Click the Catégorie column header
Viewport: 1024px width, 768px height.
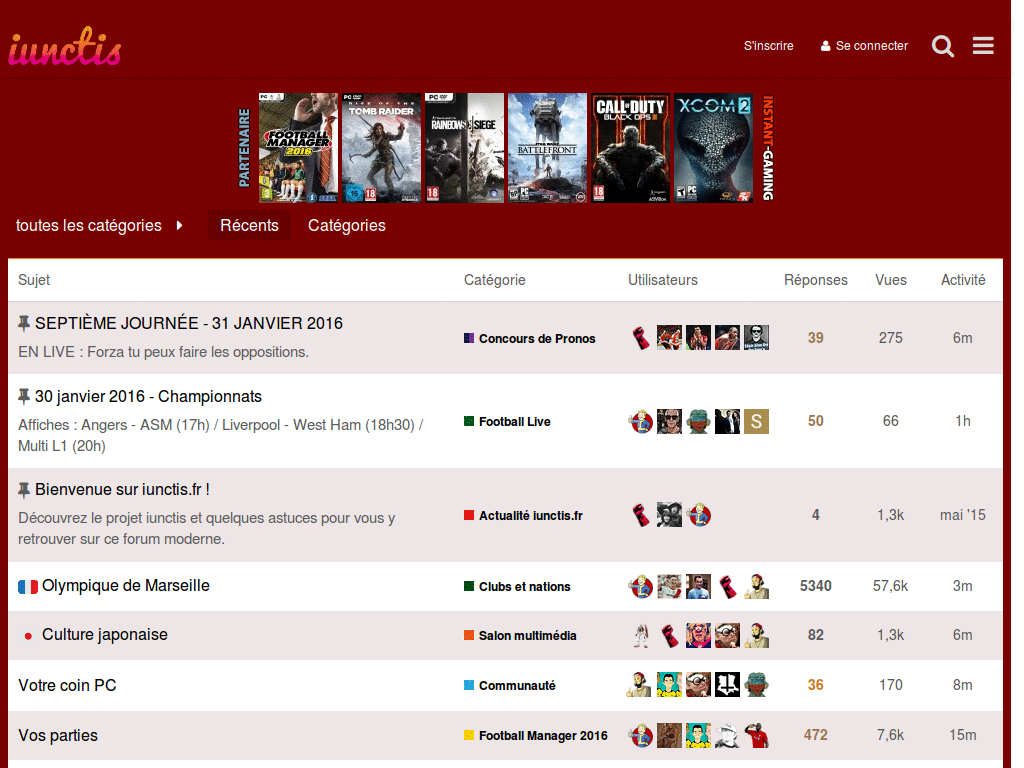point(494,280)
